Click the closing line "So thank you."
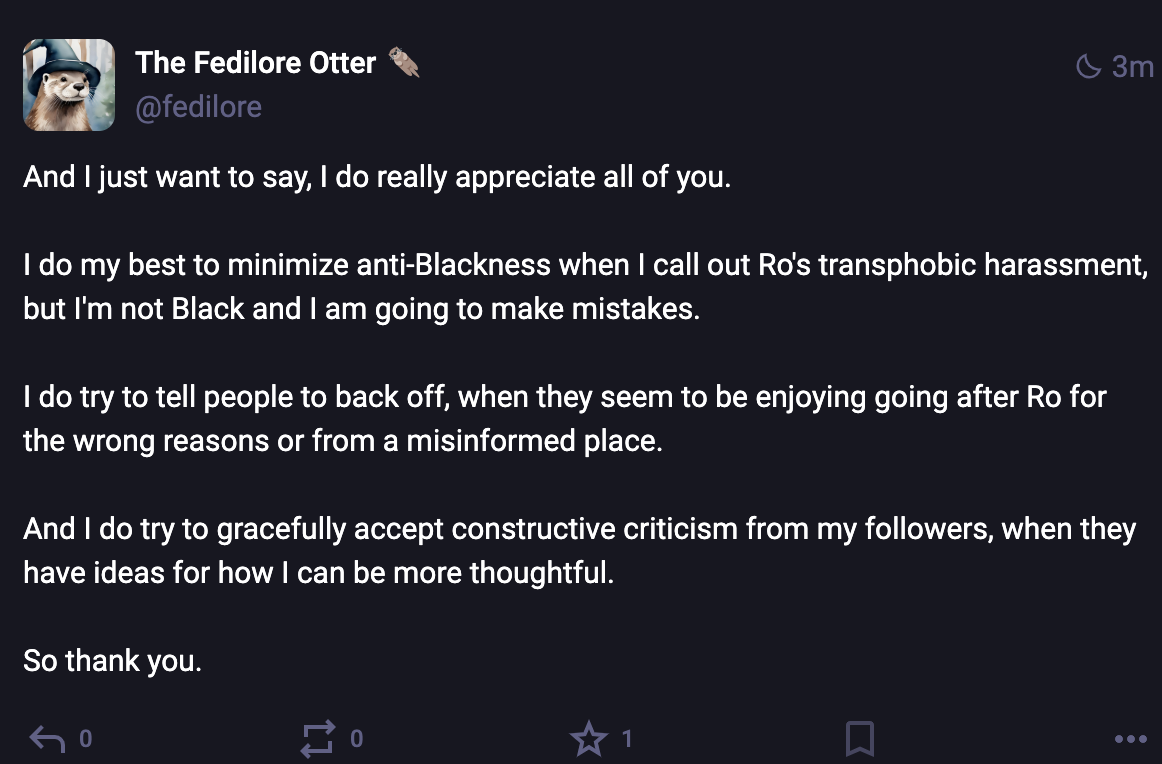The image size is (1162, 764). coord(112,661)
